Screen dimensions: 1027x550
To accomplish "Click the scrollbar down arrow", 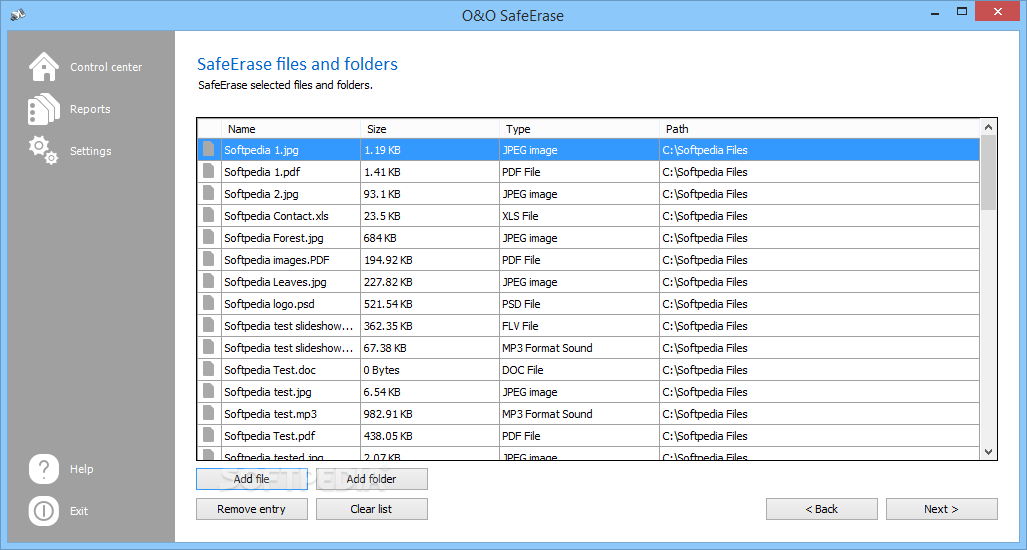I will point(988,452).
